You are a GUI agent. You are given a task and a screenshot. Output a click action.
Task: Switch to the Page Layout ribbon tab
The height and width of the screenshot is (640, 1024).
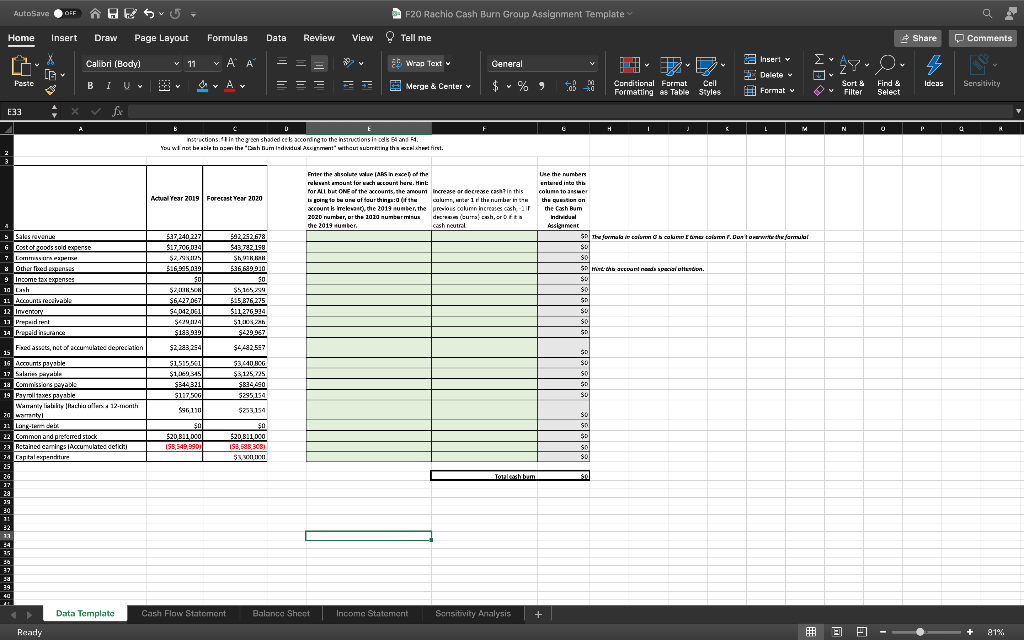pos(161,38)
